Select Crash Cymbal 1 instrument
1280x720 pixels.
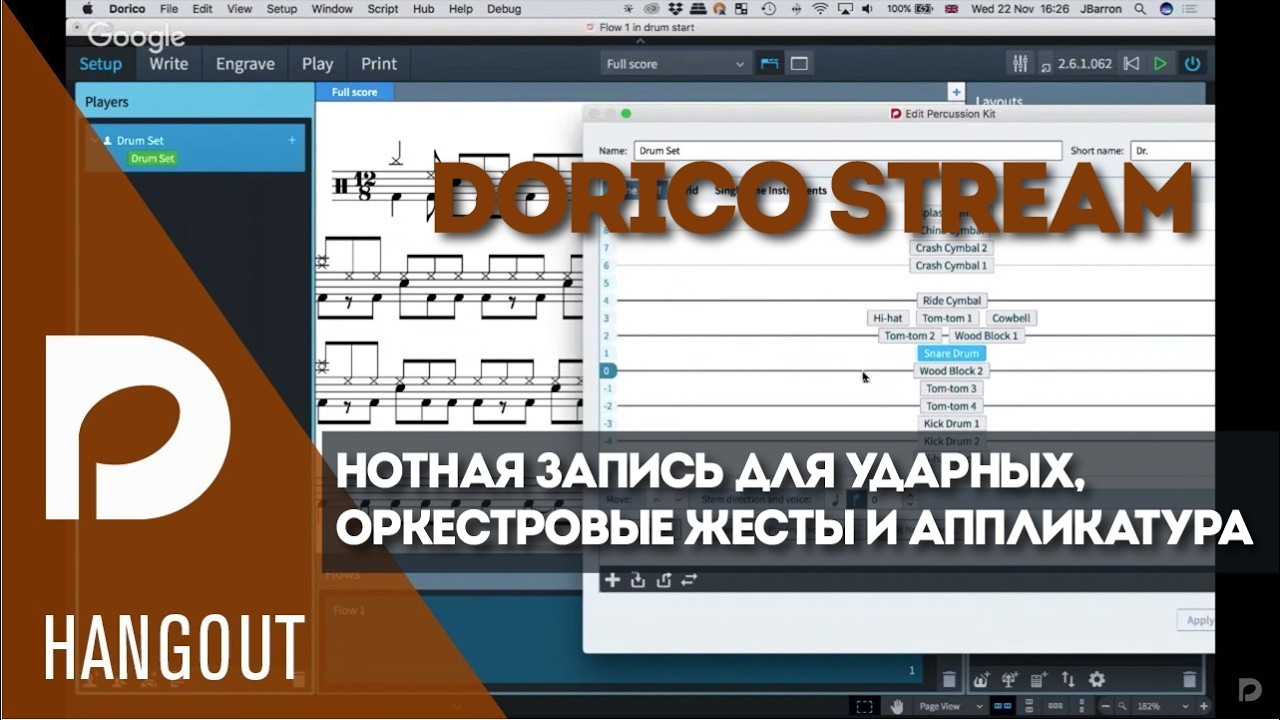coord(951,266)
